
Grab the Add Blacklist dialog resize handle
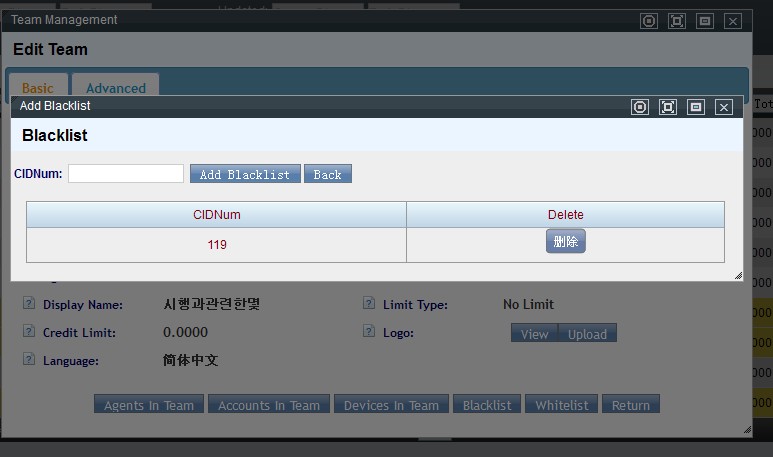pyautogui.click(x=738, y=275)
